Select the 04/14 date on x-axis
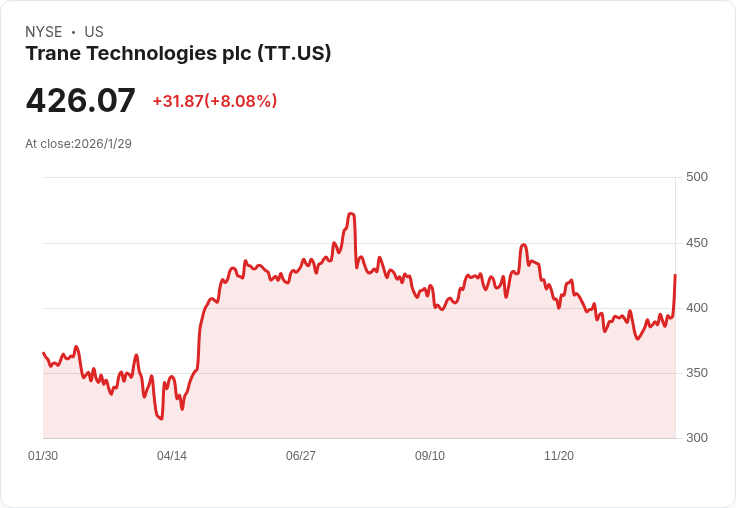This screenshot has height=508, width=736. [x=172, y=456]
